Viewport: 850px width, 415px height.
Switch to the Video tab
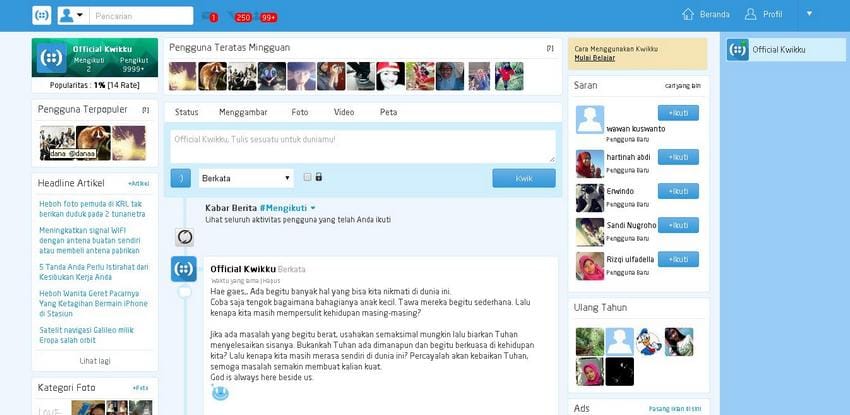point(344,113)
